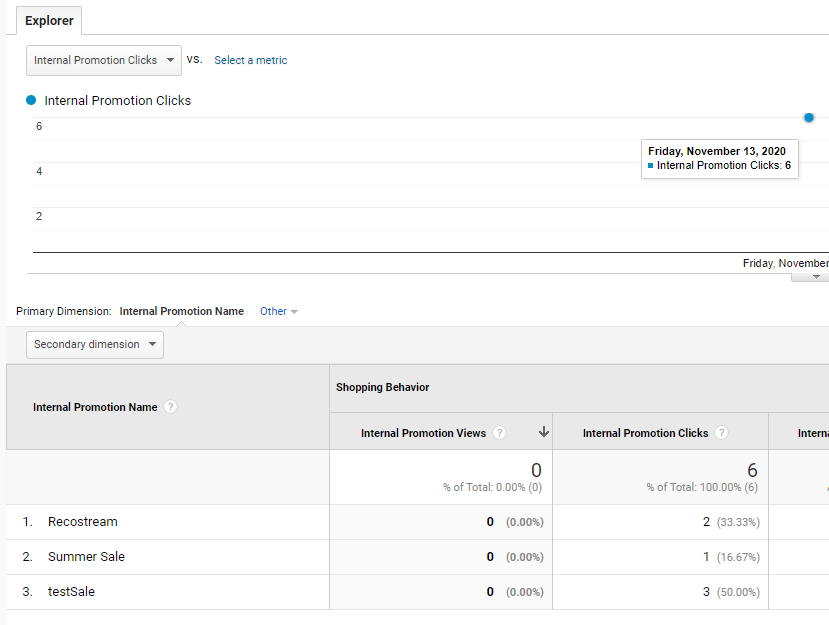Open the Summer Sale promotion row
The height and width of the screenshot is (625, 829).
[x=86, y=556]
